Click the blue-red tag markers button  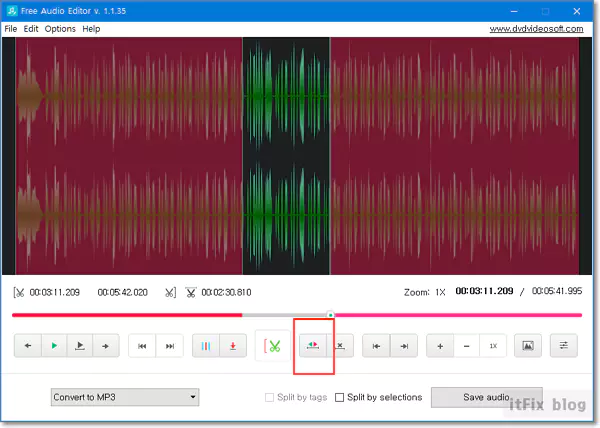[x=205, y=346]
